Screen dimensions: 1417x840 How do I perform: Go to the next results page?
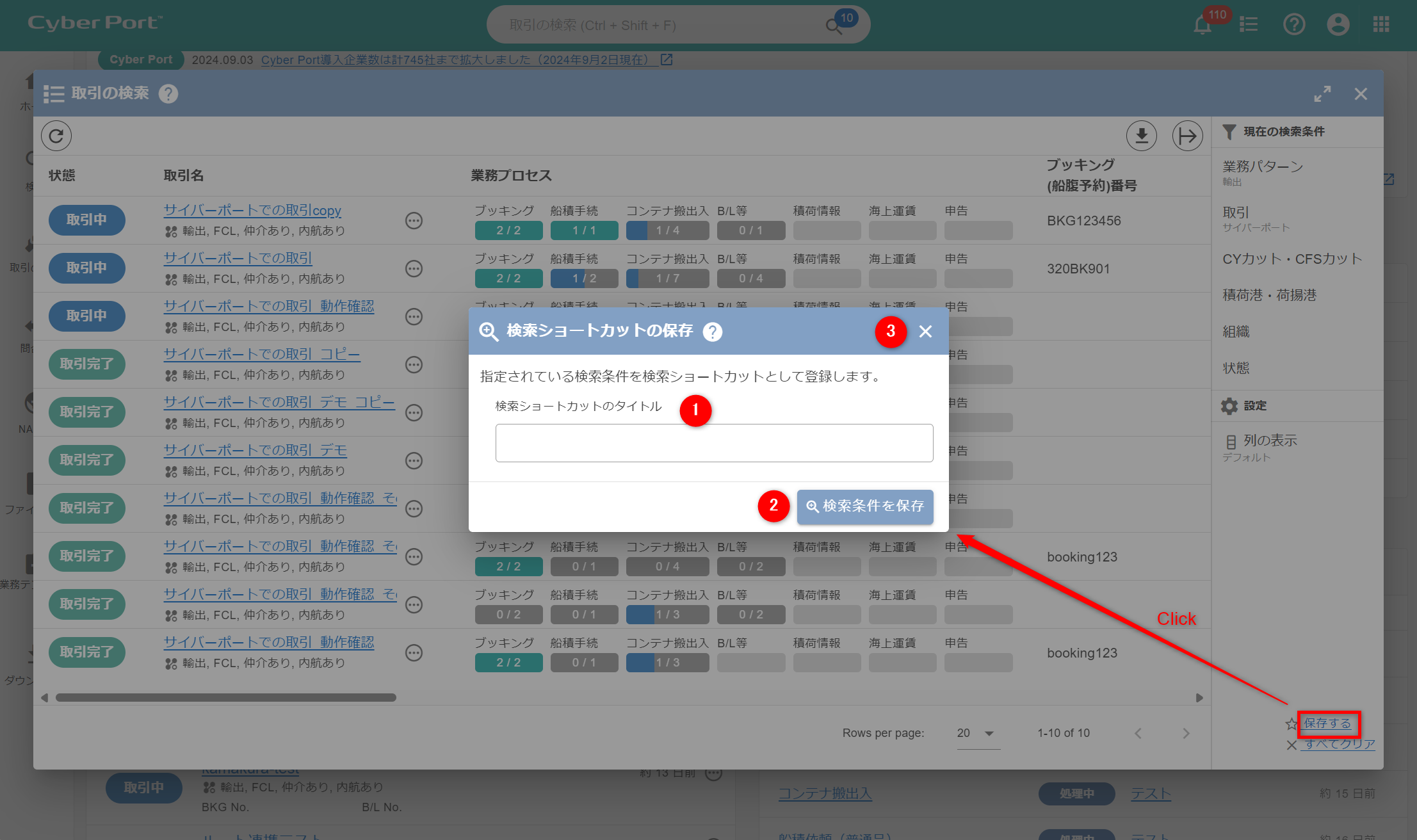1186,733
